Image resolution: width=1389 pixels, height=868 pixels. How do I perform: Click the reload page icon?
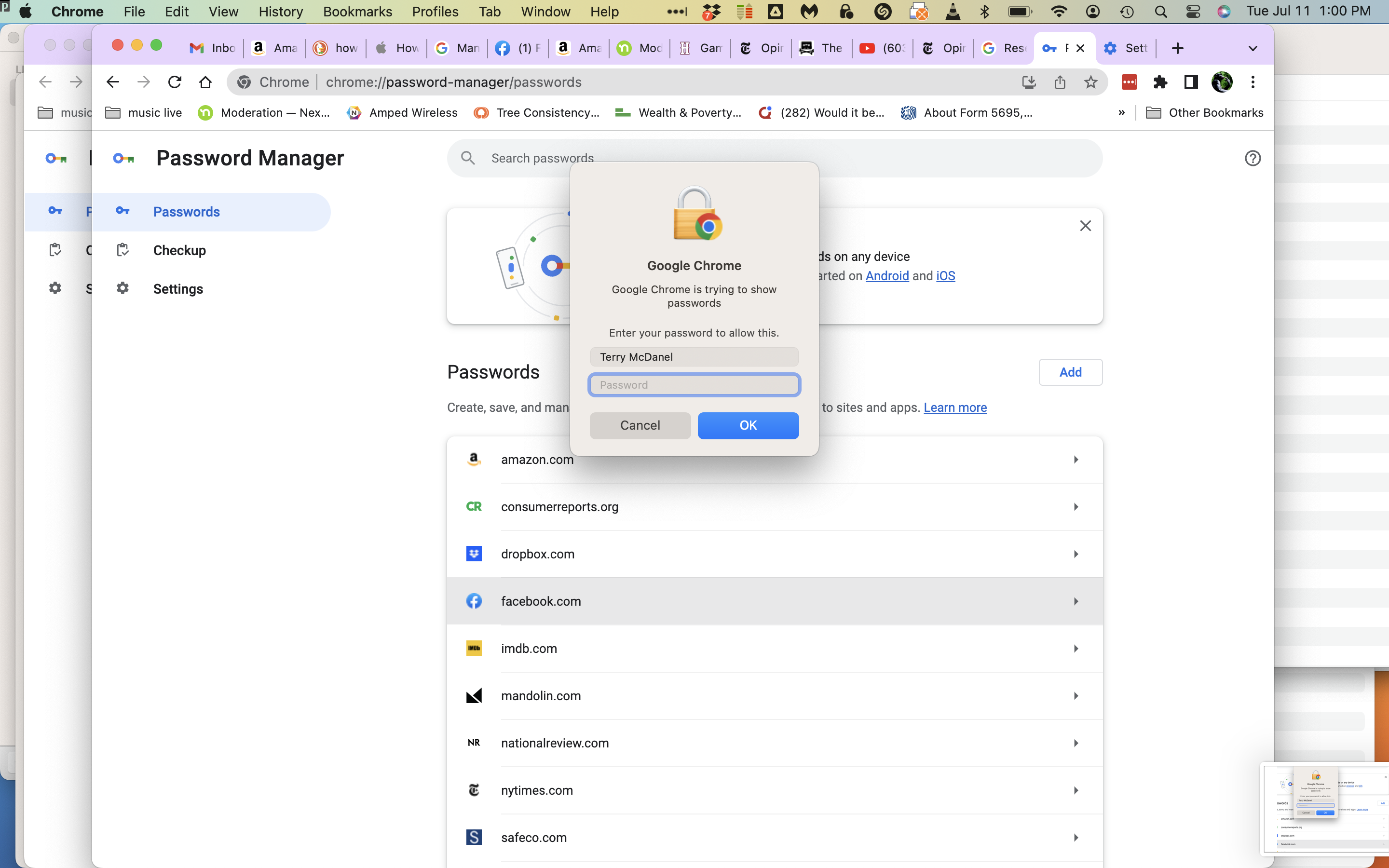(175, 82)
